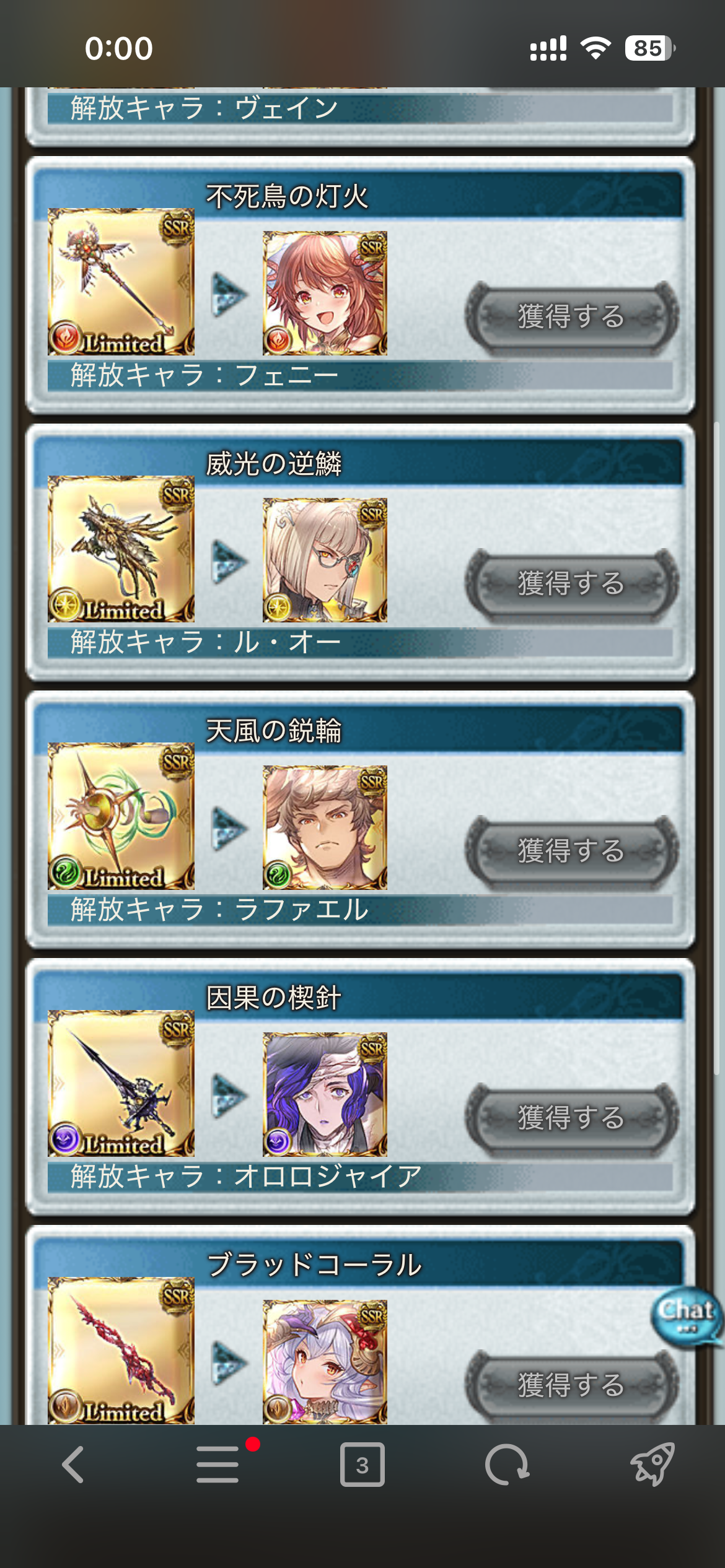Open the browser hamburger menu with red dot
The width and height of the screenshot is (725, 1568).
point(218,1464)
